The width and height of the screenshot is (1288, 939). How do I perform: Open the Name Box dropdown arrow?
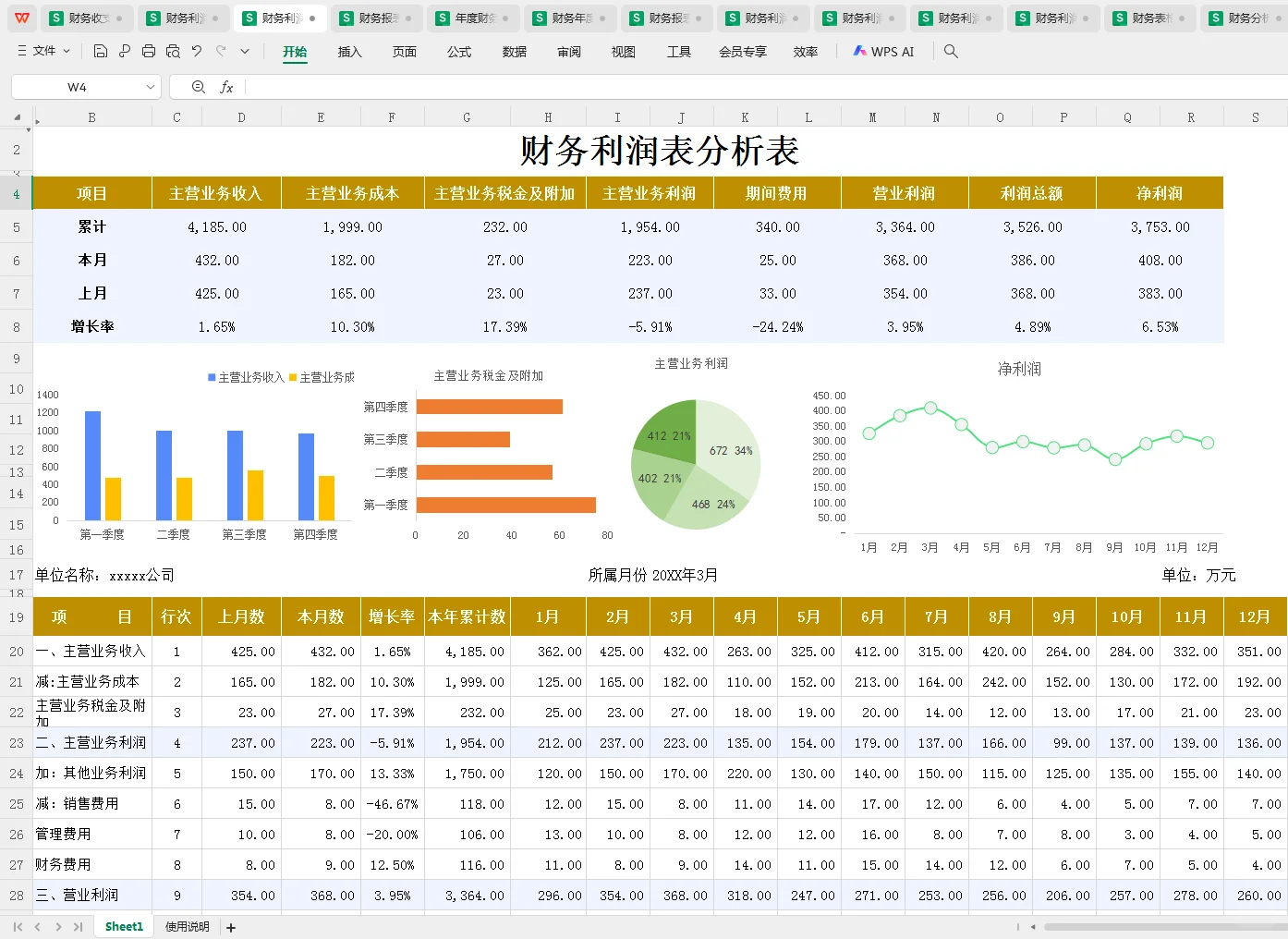(x=151, y=86)
